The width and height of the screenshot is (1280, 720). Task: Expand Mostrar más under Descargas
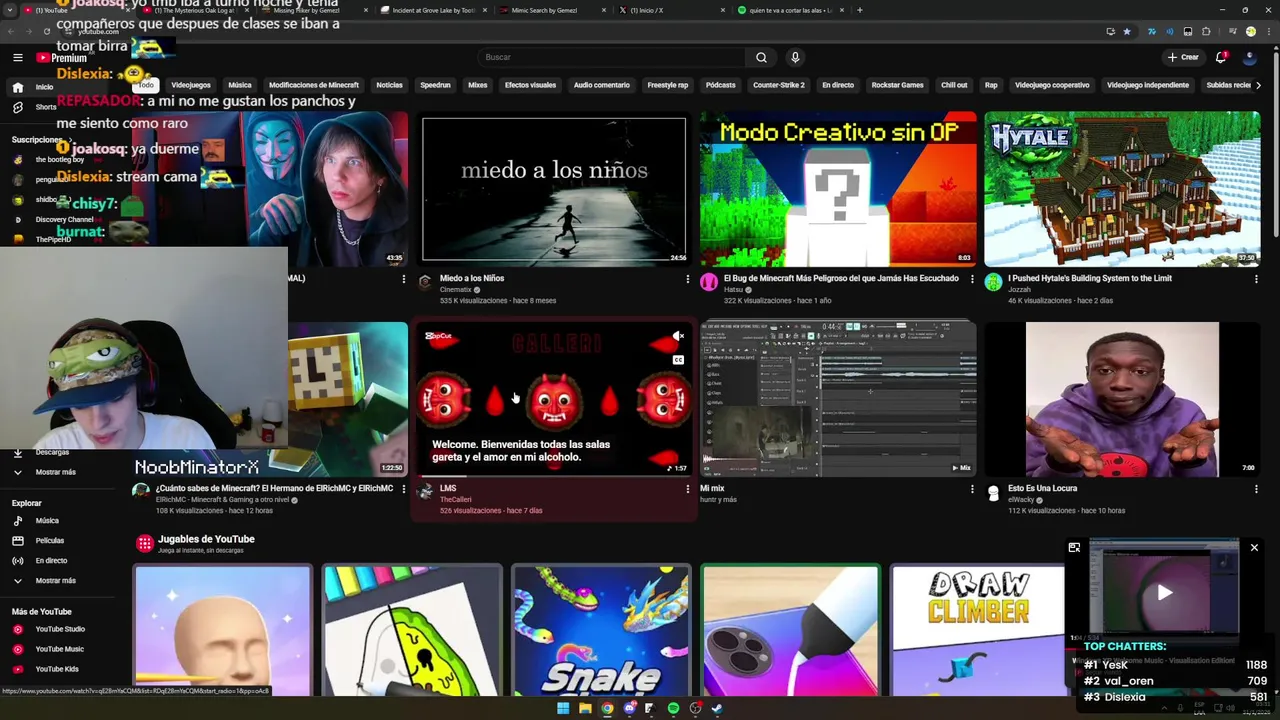[56, 472]
